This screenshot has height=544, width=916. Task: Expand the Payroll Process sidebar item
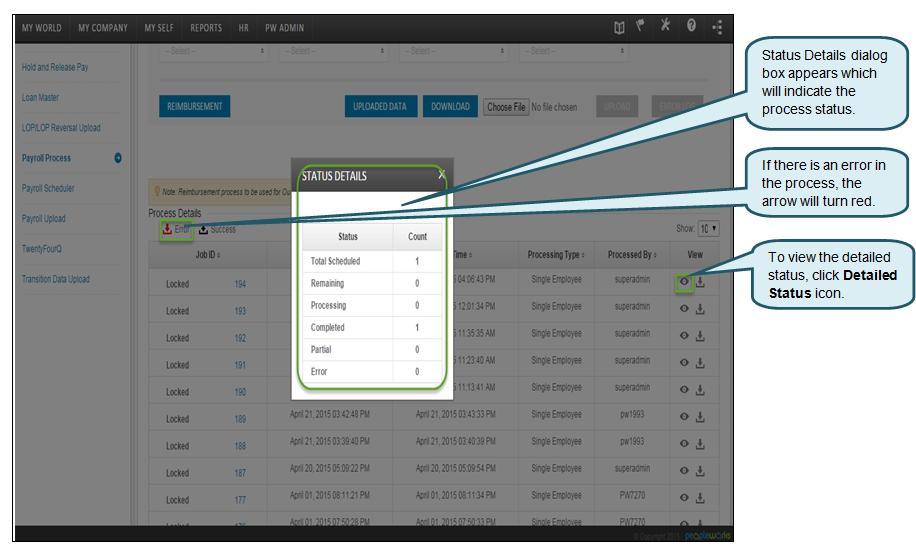point(118,158)
